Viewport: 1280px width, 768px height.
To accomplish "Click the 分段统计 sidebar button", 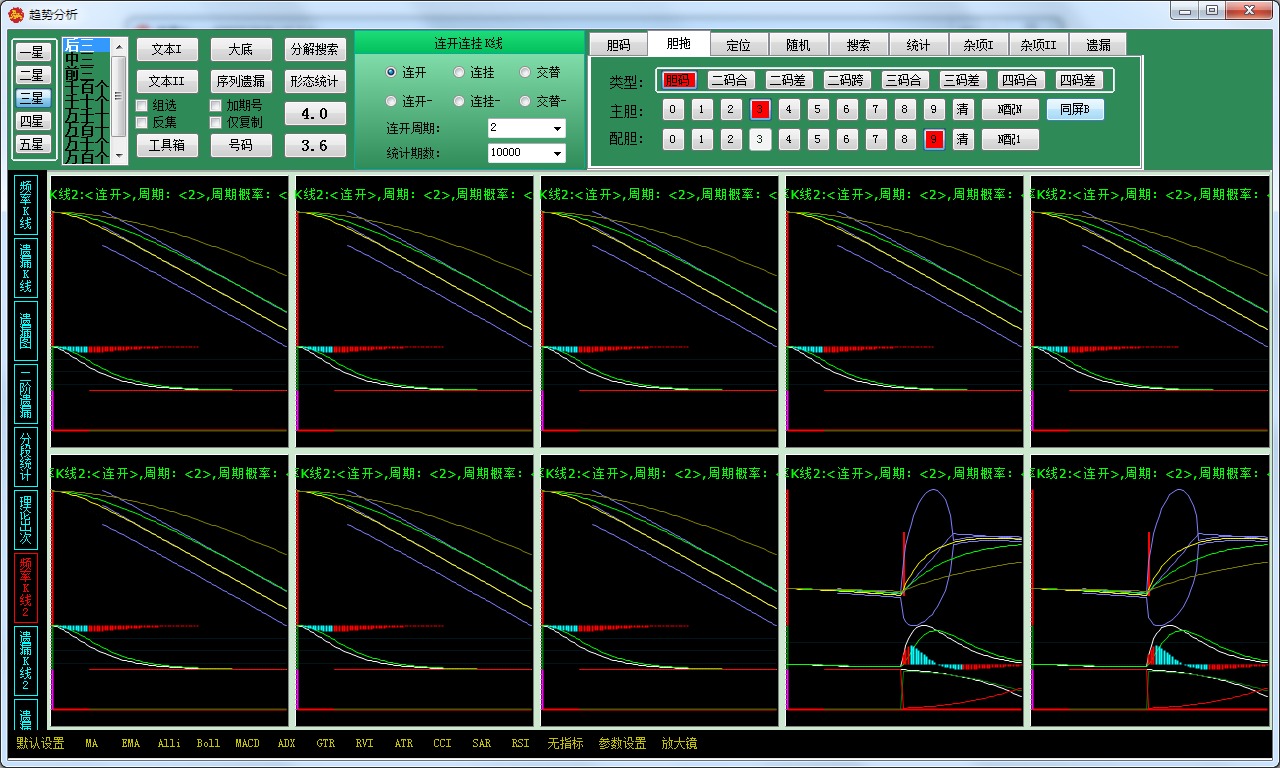I will pyautogui.click(x=26, y=457).
